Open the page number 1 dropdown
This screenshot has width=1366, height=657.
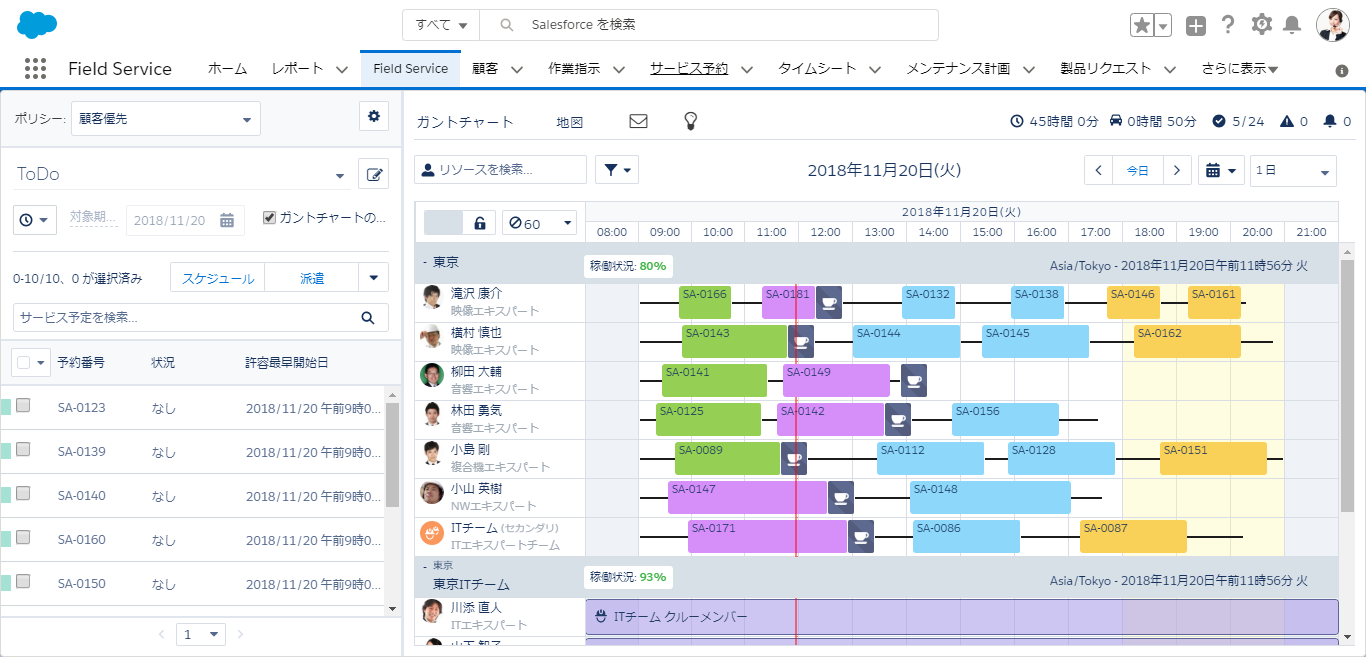click(201, 634)
